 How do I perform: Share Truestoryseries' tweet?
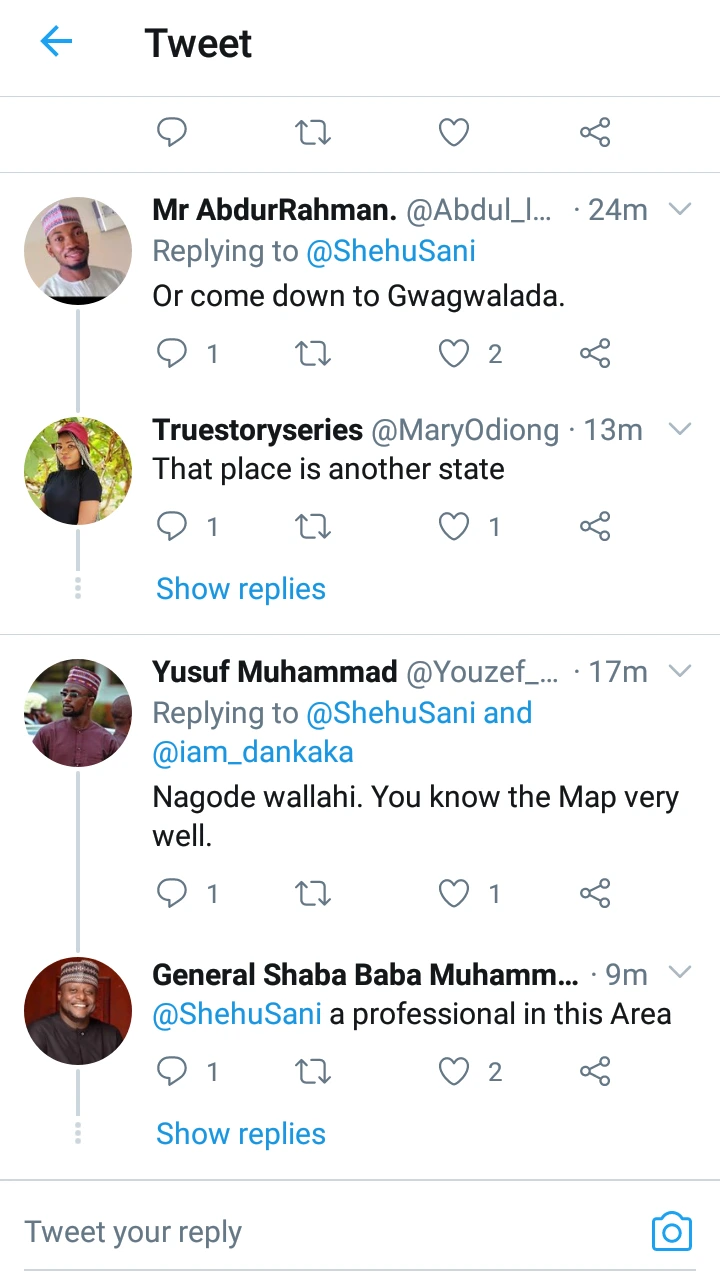pos(595,526)
